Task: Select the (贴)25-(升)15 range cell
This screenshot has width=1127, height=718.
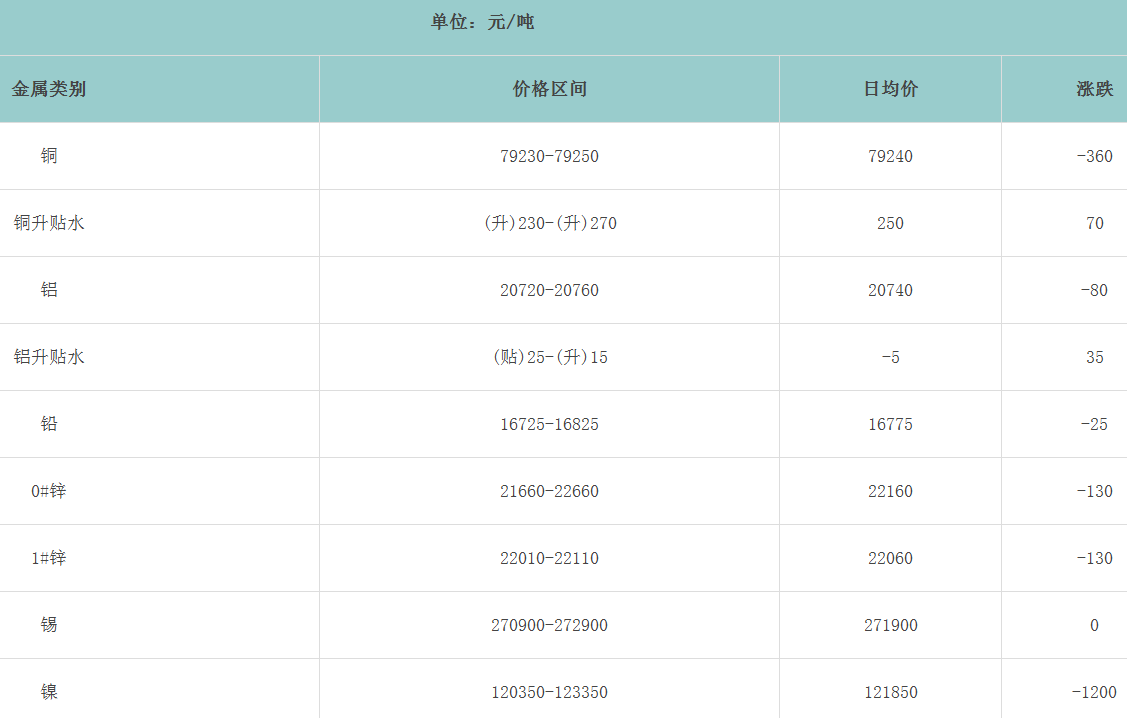Action: coord(549,357)
